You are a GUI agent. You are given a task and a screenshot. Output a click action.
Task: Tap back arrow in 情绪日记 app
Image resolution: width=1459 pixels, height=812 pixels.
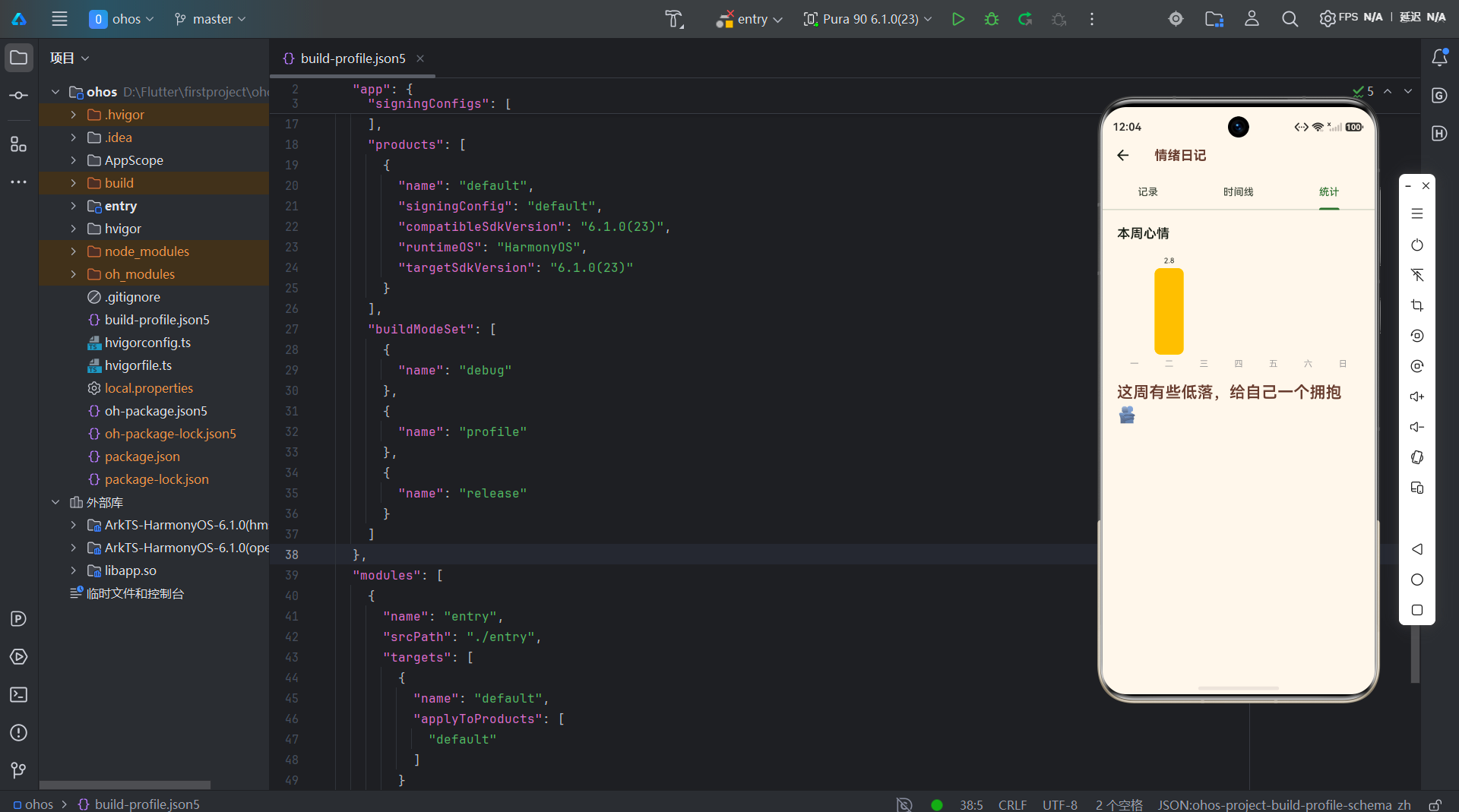[x=1123, y=155]
